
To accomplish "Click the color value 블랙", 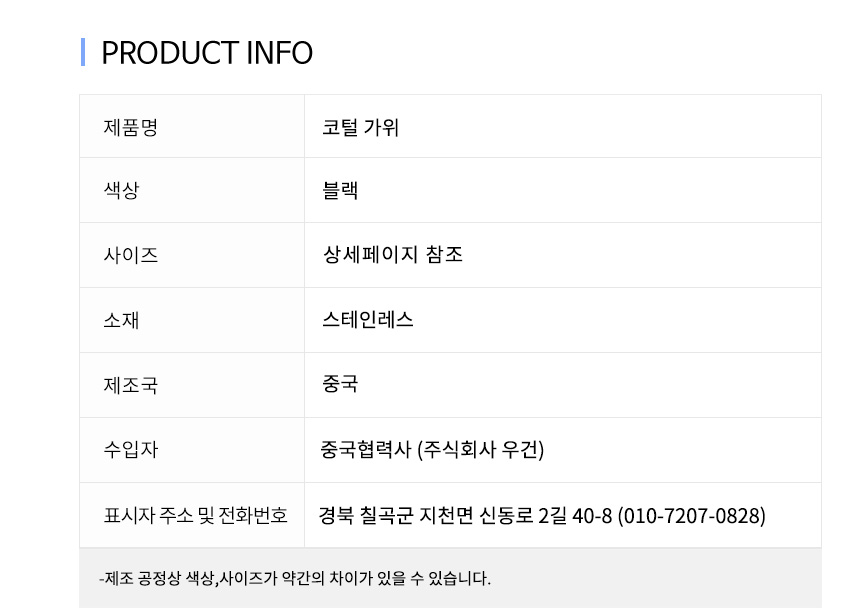I will 340,190.
